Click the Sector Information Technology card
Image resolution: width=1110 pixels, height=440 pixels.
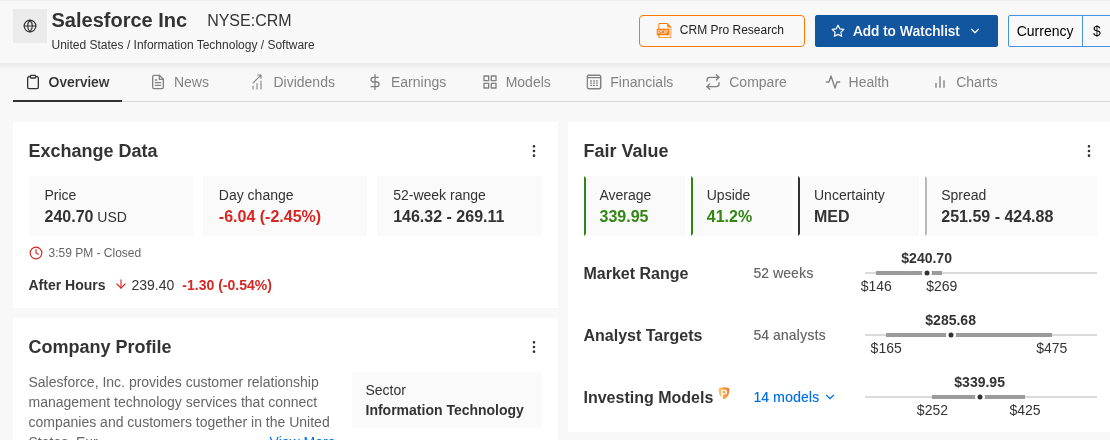(447, 400)
